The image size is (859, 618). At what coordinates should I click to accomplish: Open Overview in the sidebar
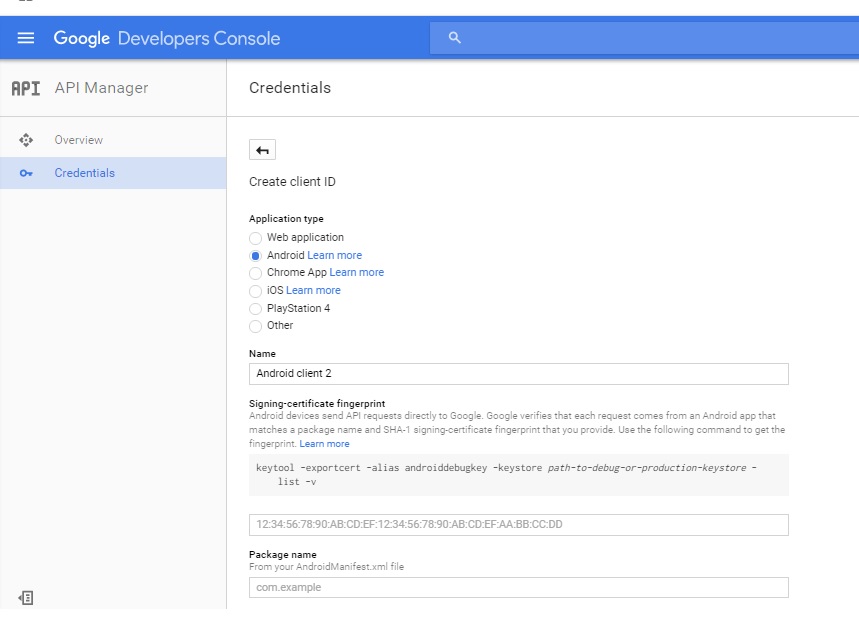pyautogui.click(x=78, y=140)
